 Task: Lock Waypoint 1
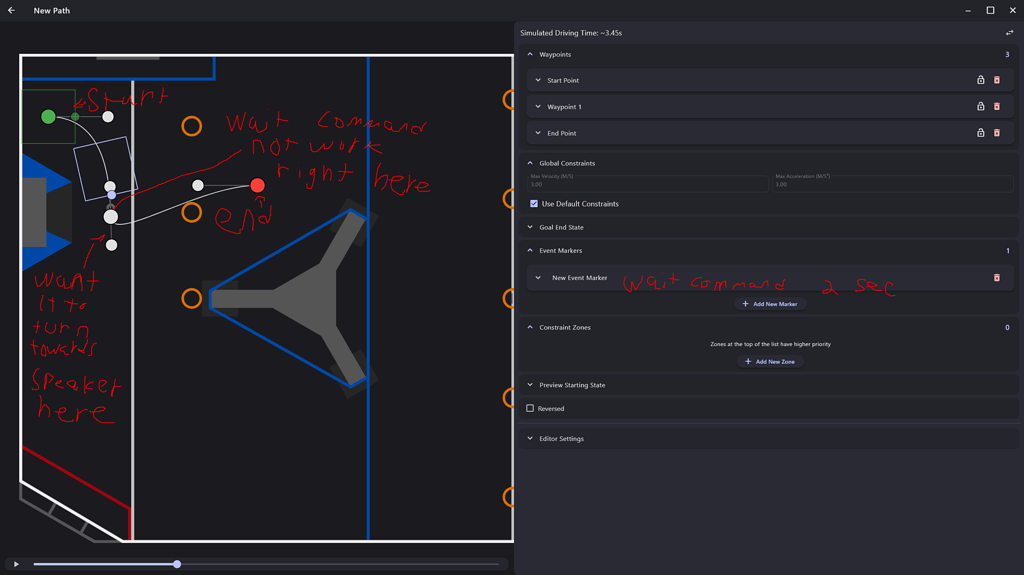tap(980, 106)
